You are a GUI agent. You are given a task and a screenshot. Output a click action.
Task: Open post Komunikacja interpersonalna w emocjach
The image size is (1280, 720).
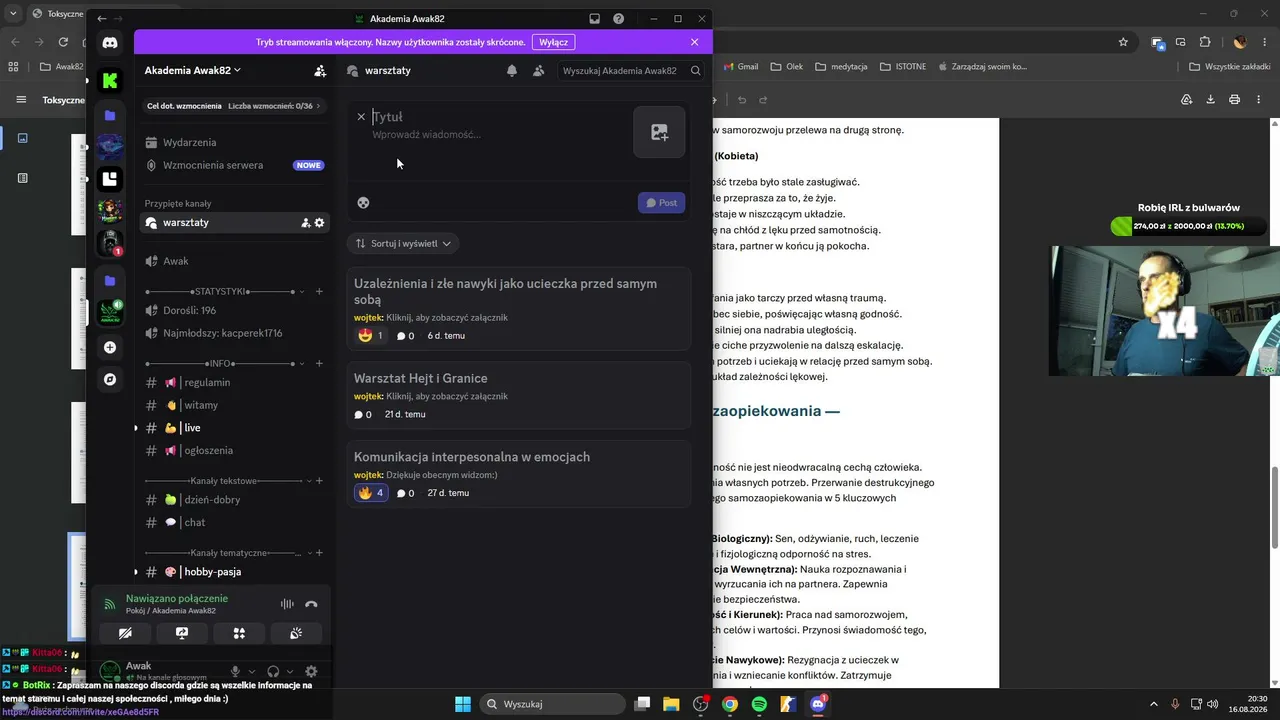519,473
